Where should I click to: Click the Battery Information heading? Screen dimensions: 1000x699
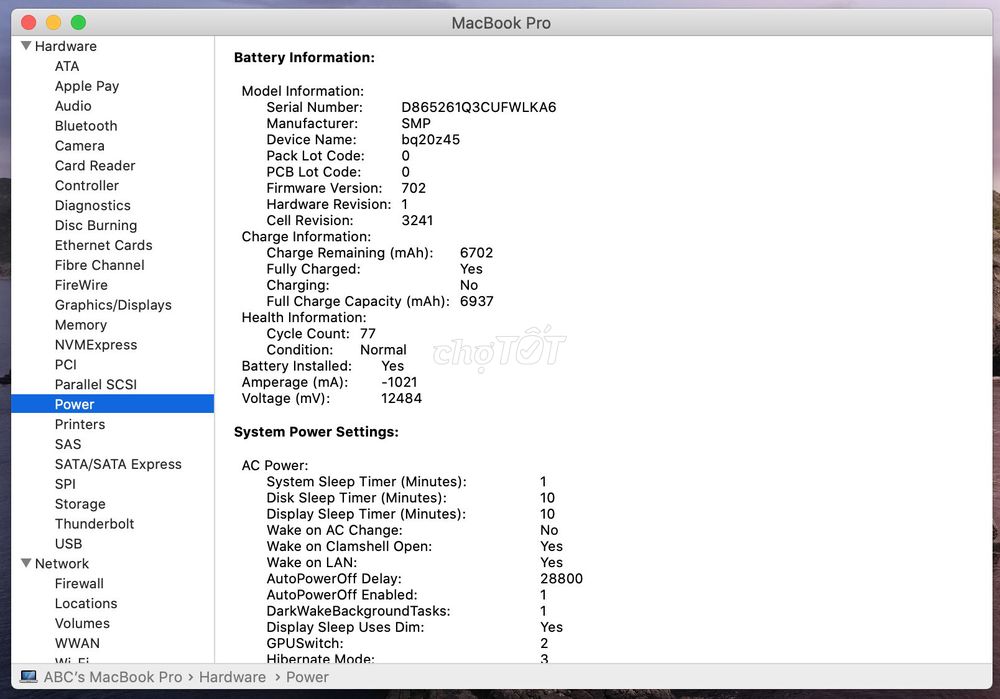coord(304,57)
